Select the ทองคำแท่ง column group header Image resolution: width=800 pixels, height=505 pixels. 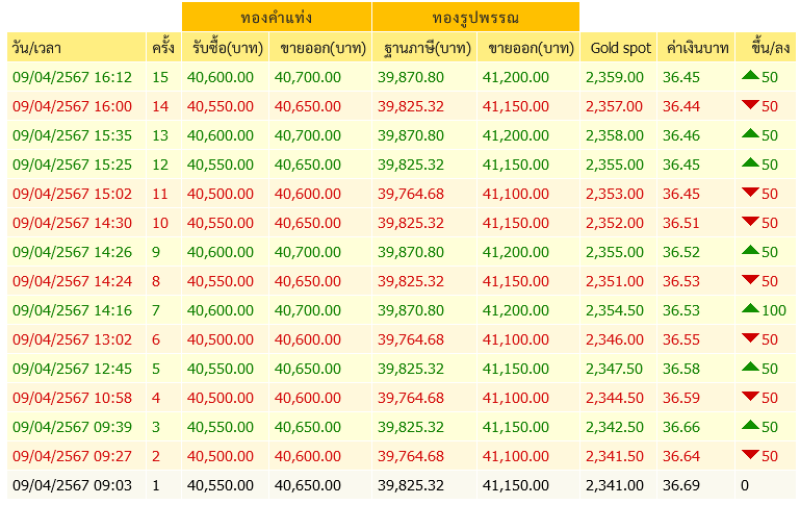[x=277, y=17]
